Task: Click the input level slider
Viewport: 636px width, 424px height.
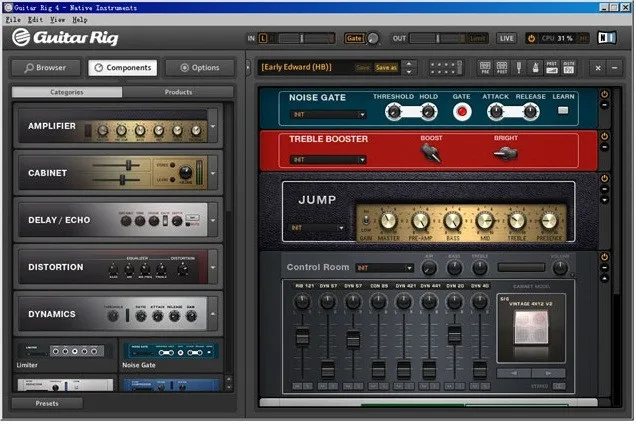Action: point(302,38)
